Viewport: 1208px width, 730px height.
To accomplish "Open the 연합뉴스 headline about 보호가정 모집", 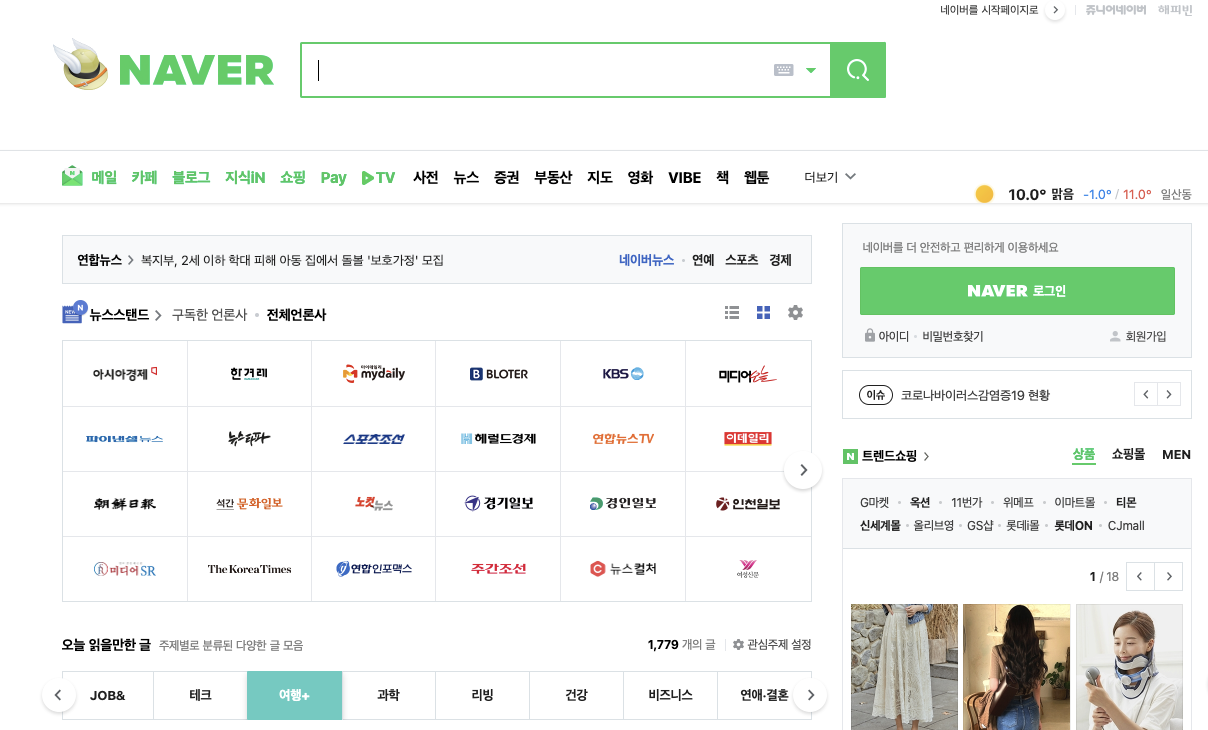I will coord(292,260).
